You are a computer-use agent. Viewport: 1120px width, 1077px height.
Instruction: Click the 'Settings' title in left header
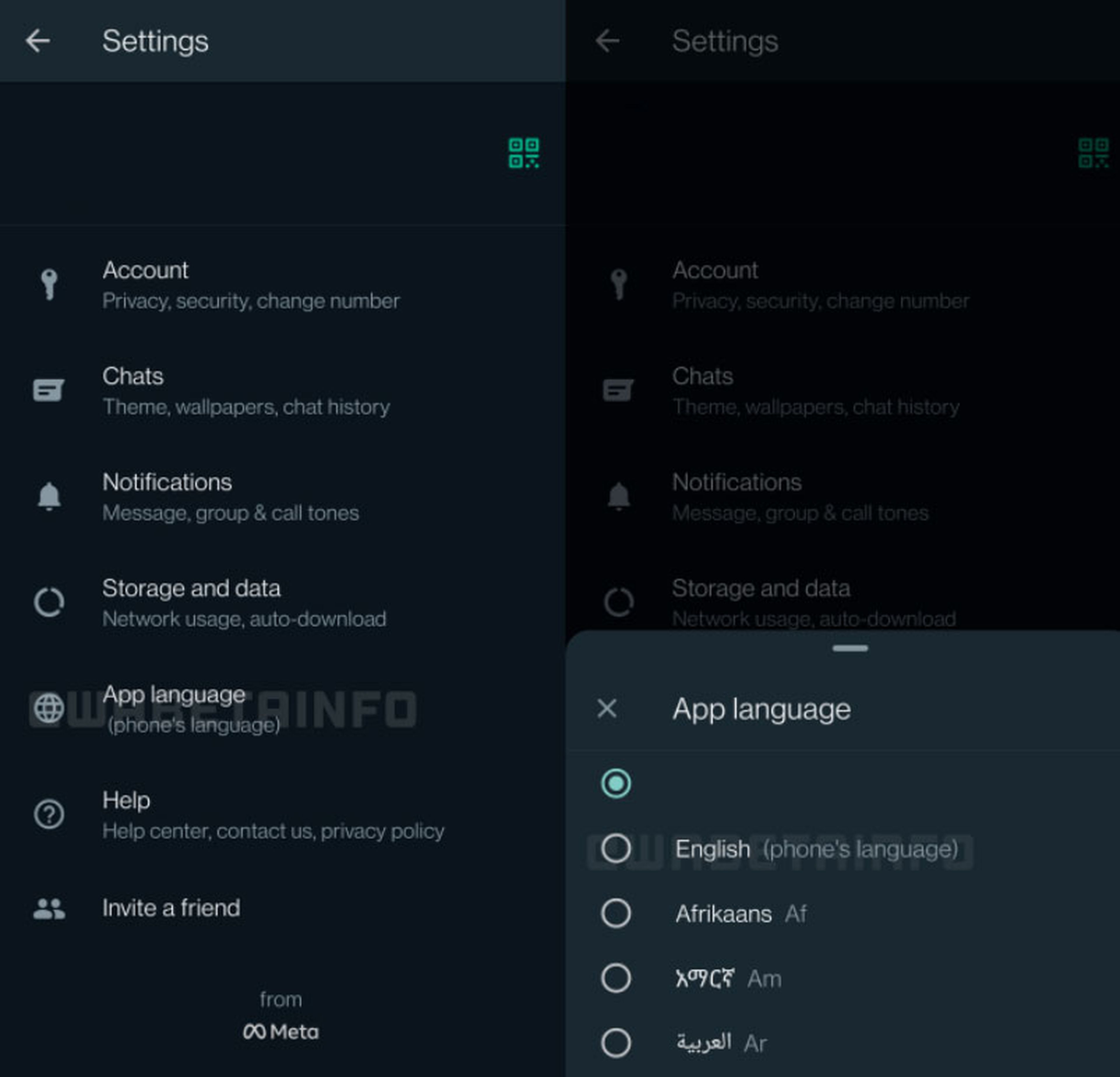pos(155,41)
